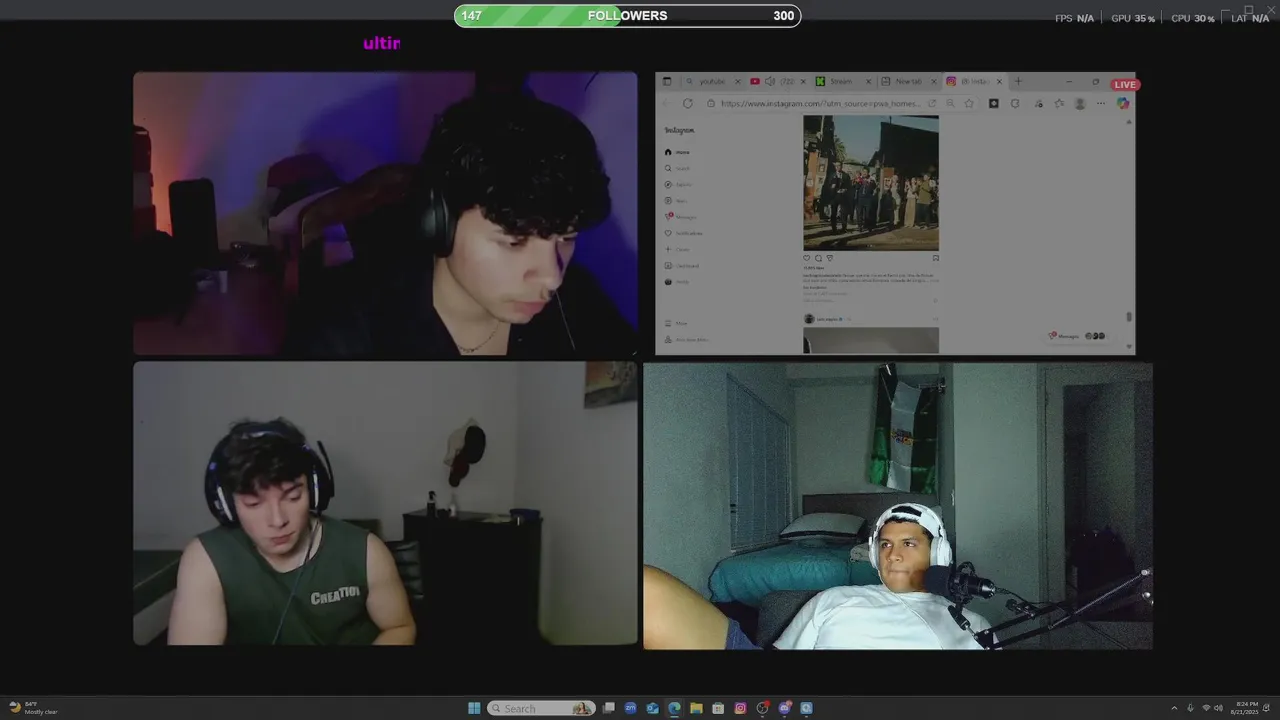Viewport: 1280px width, 720px height.
Task: Open the Copilot icon in browser toolbar
Action: [x=1123, y=103]
